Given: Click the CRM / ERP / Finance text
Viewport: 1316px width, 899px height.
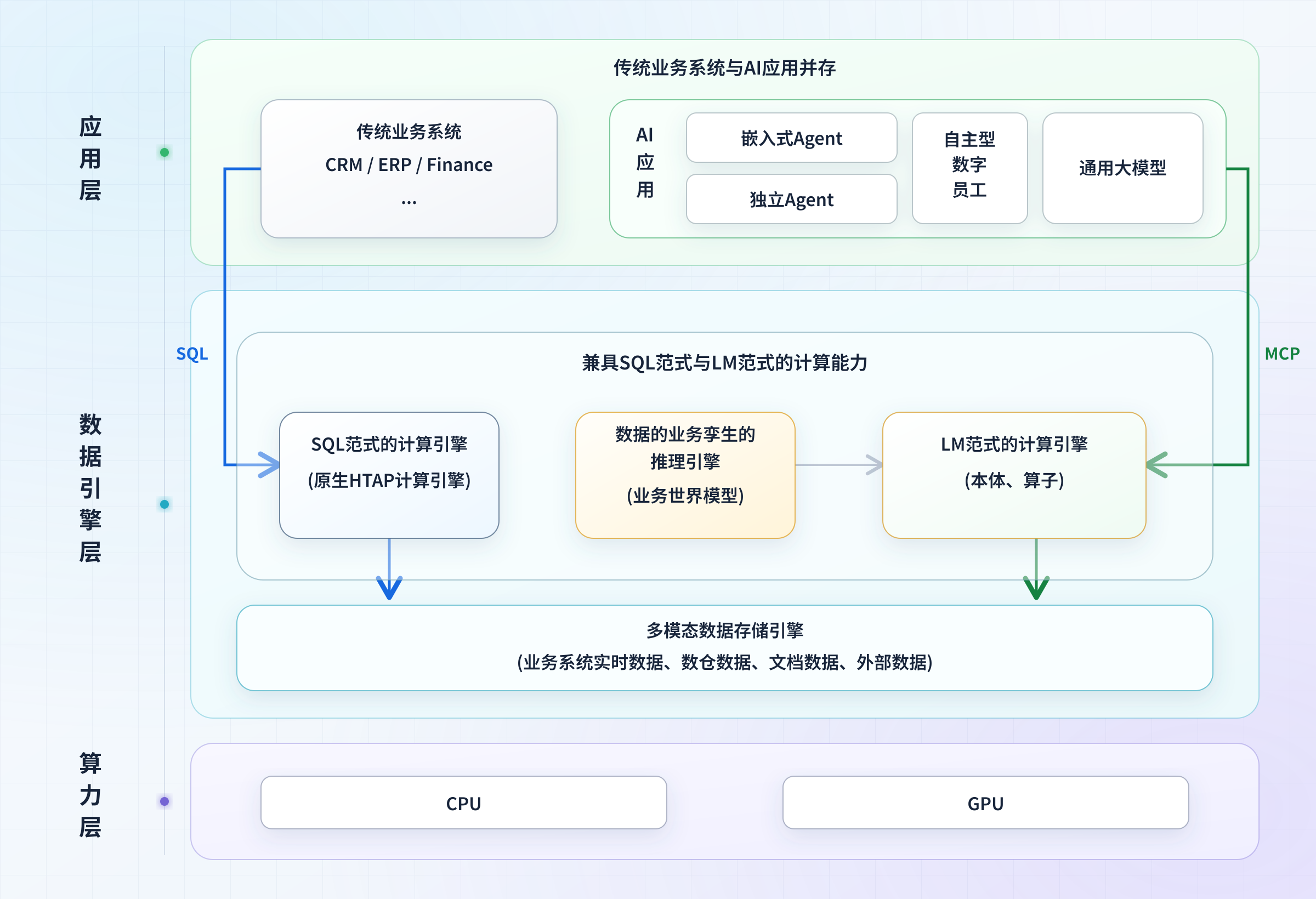Looking at the screenshot, I should click(409, 165).
